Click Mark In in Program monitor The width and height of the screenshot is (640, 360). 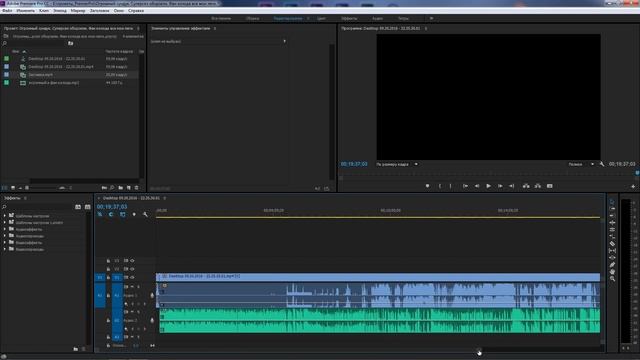tap(440, 186)
